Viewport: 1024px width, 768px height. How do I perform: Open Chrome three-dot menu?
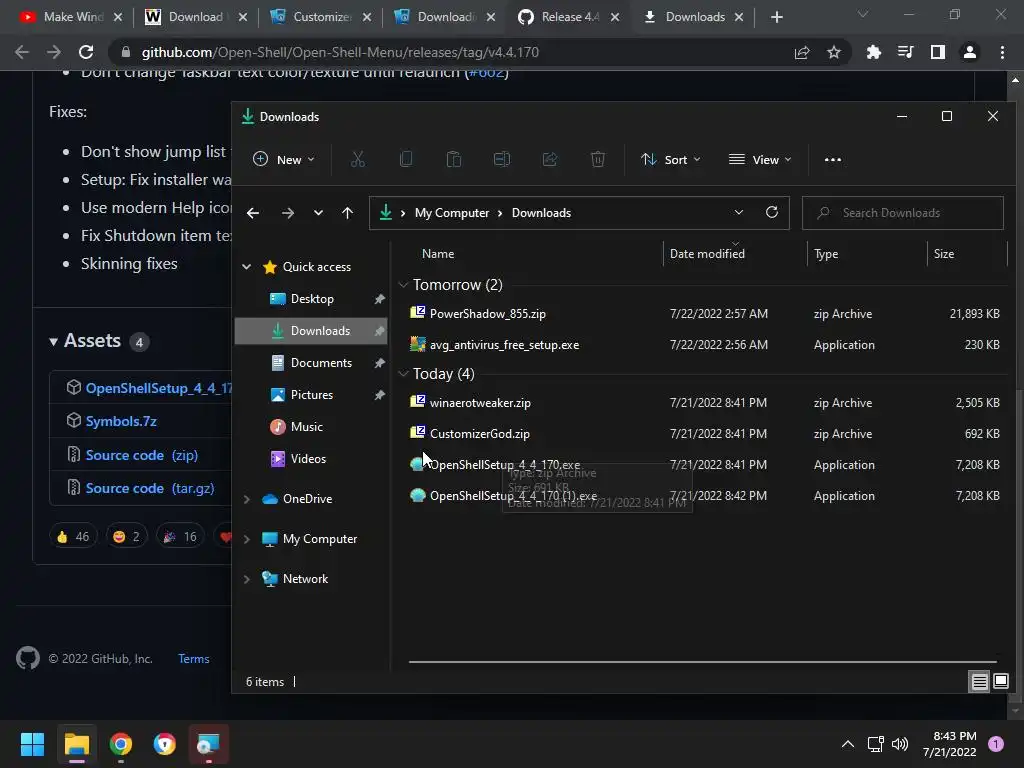coord(1002,52)
